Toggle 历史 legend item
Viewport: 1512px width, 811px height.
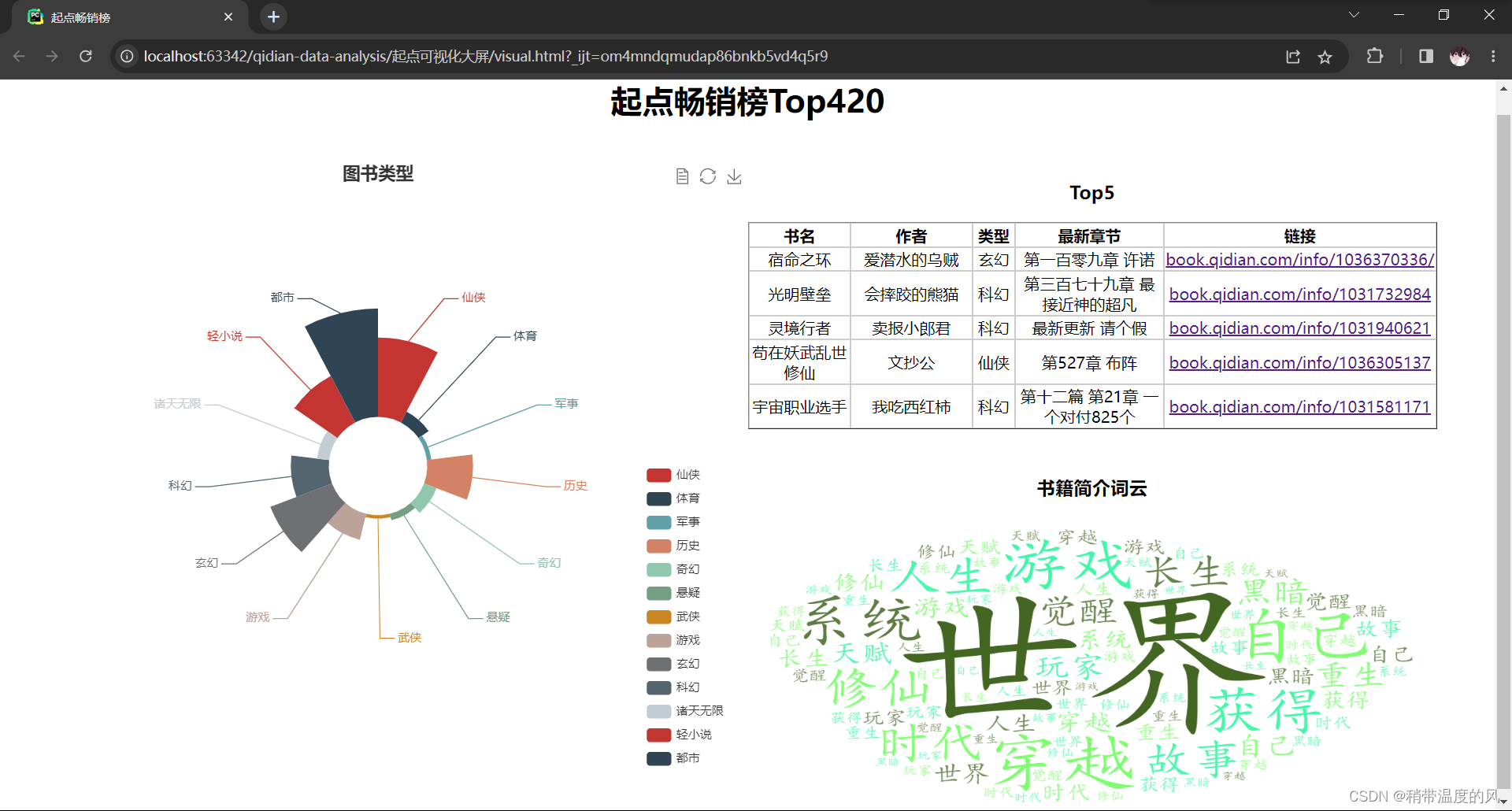click(673, 546)
